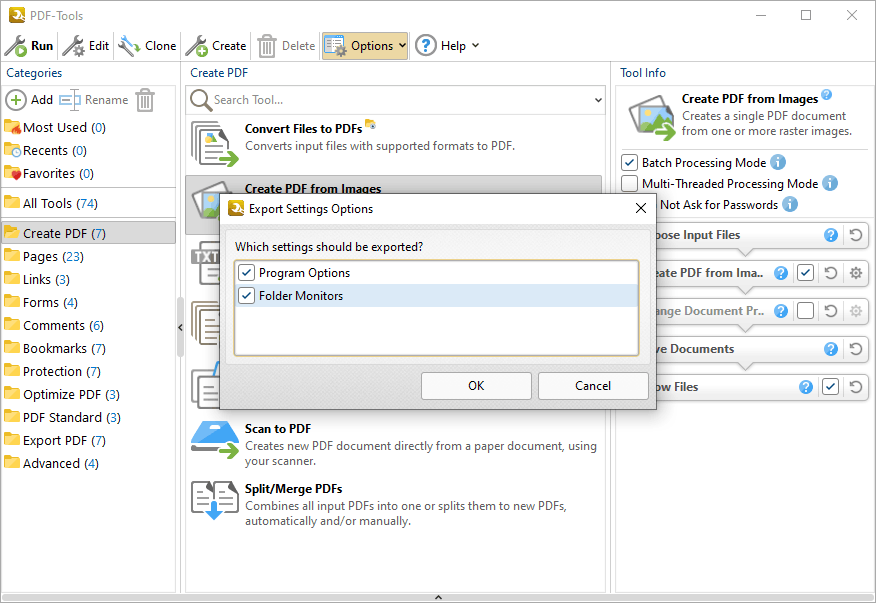Run the selected tool via Run icon
This screenshot has width=876, height=603.
(16, 46)
